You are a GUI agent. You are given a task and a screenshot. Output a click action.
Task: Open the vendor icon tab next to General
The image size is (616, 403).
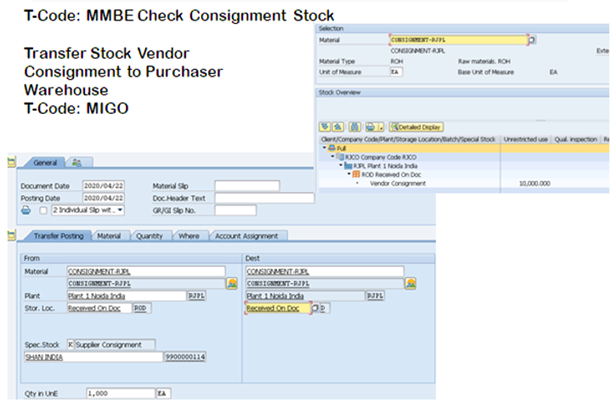[77, 163]
